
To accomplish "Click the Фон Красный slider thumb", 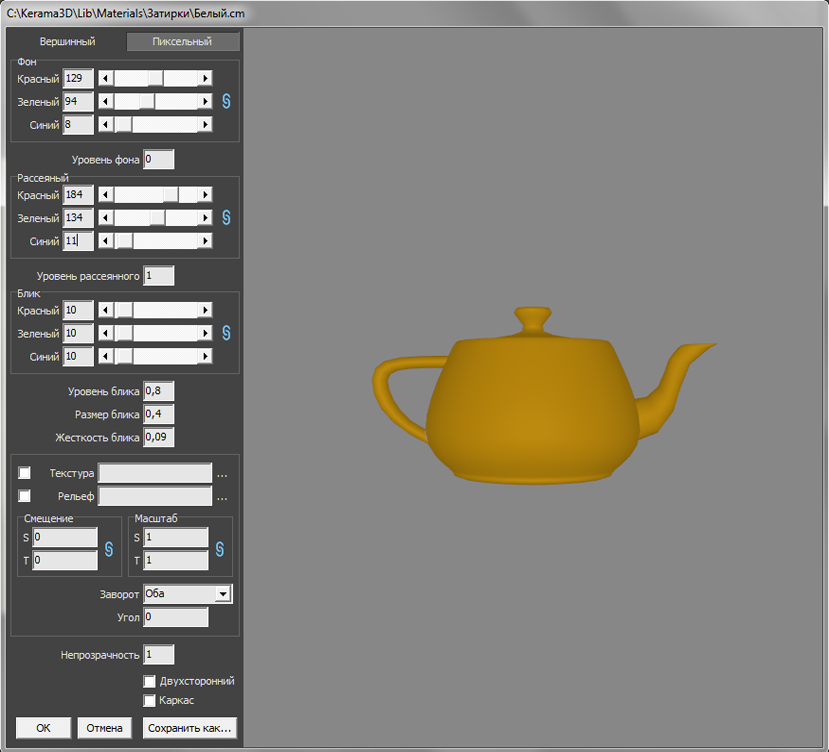I will [x=155, y=78].
